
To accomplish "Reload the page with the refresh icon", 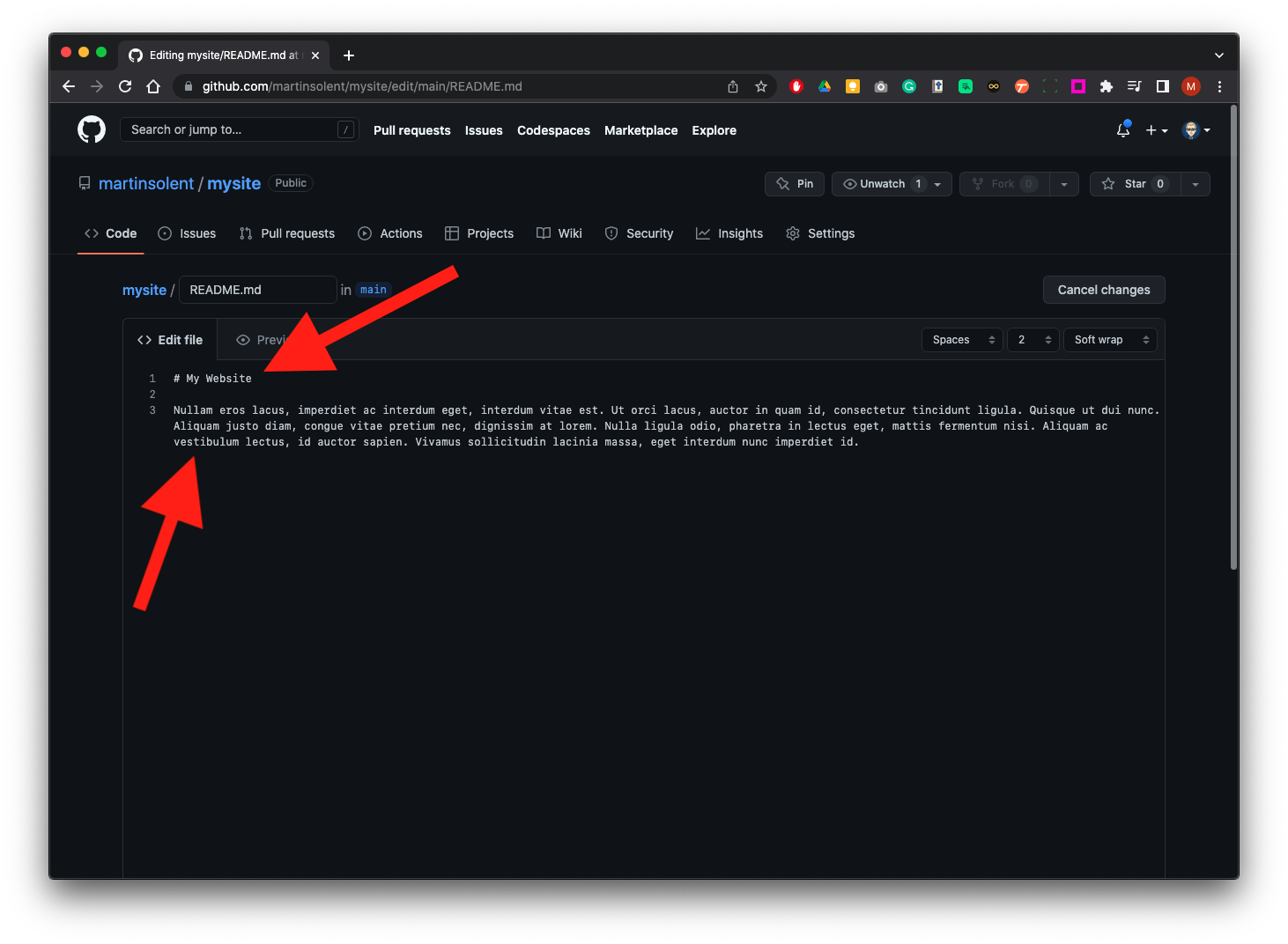I will tap(125, 86).
